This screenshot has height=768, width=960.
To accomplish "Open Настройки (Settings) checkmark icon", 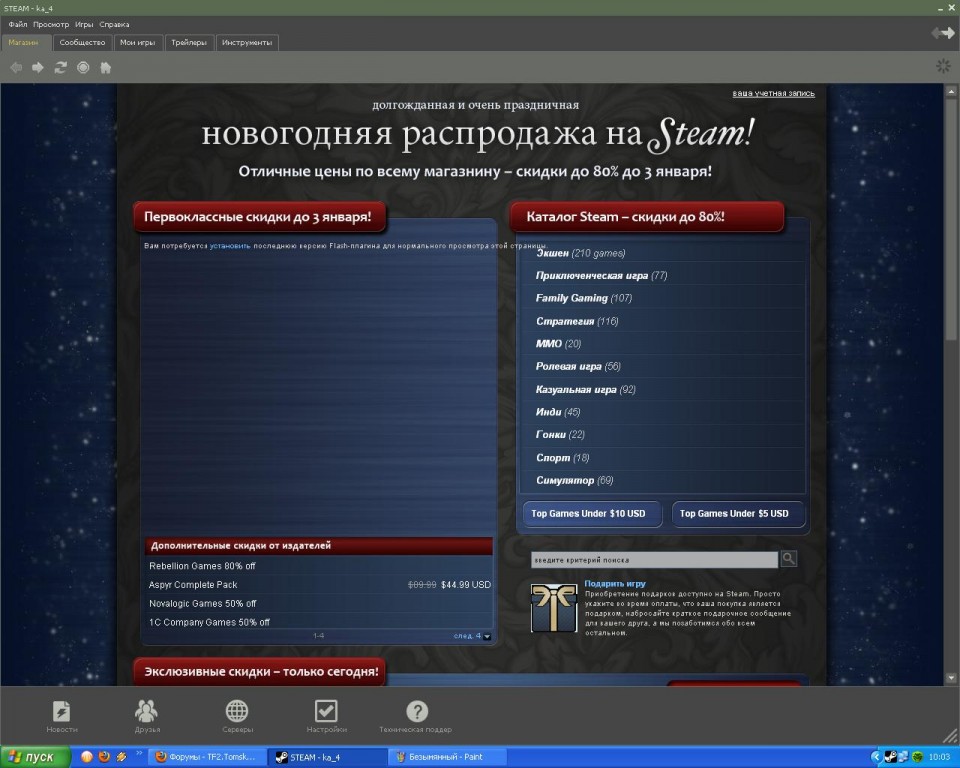I will pyautogui.click(x=326, y=711).
